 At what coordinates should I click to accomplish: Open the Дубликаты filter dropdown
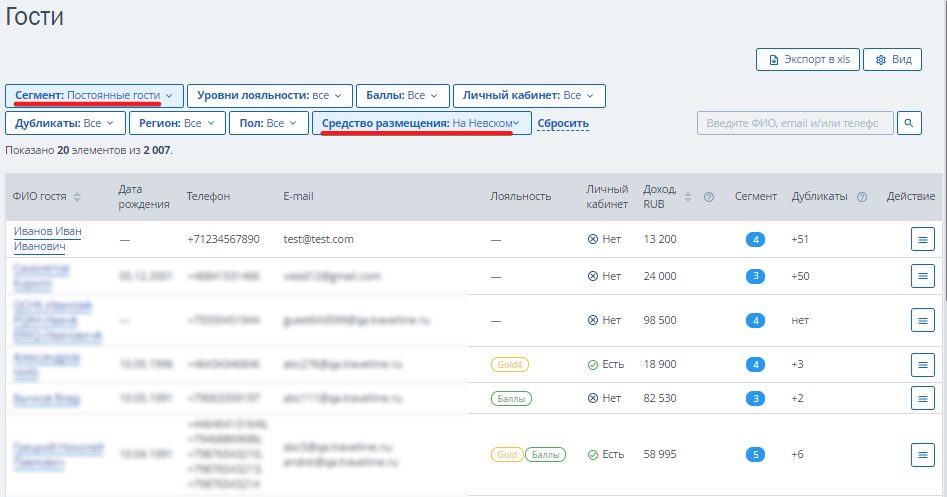coord(65,123)
